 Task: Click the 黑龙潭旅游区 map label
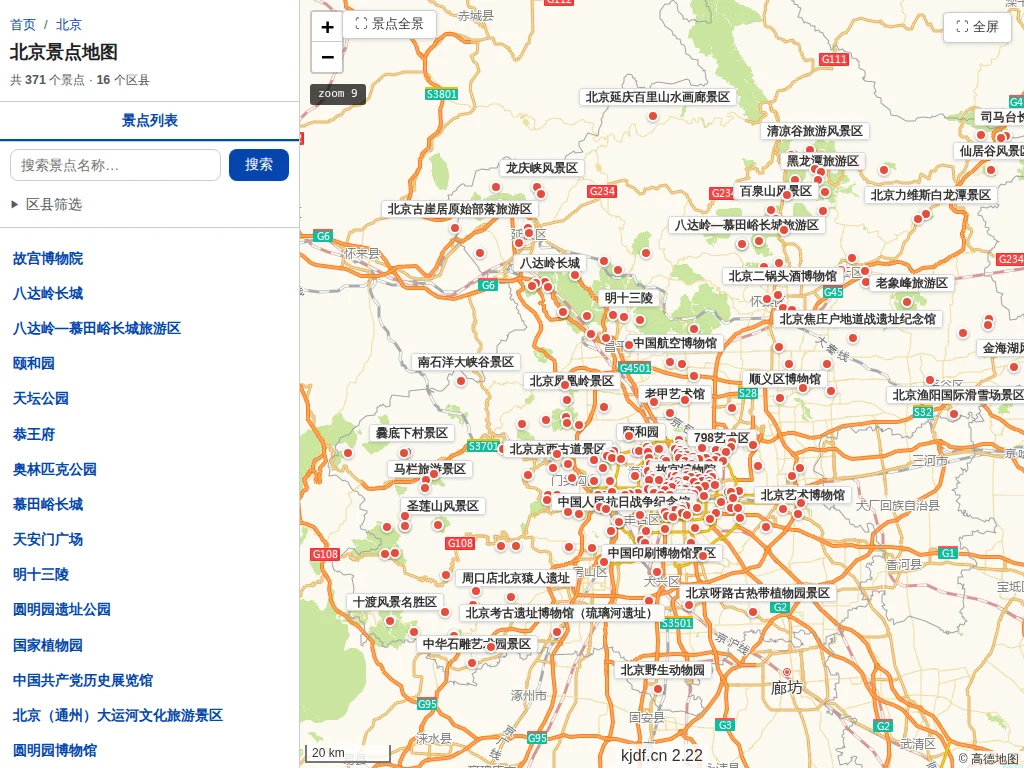coord(822,161)
